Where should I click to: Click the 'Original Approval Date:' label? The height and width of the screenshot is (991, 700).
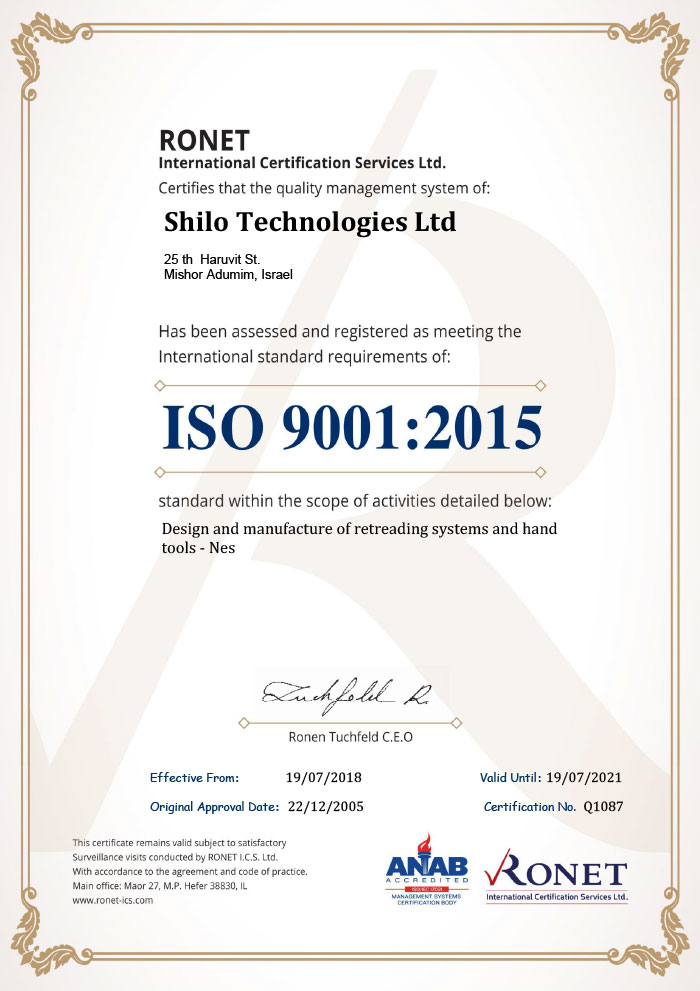coord(215,807)
